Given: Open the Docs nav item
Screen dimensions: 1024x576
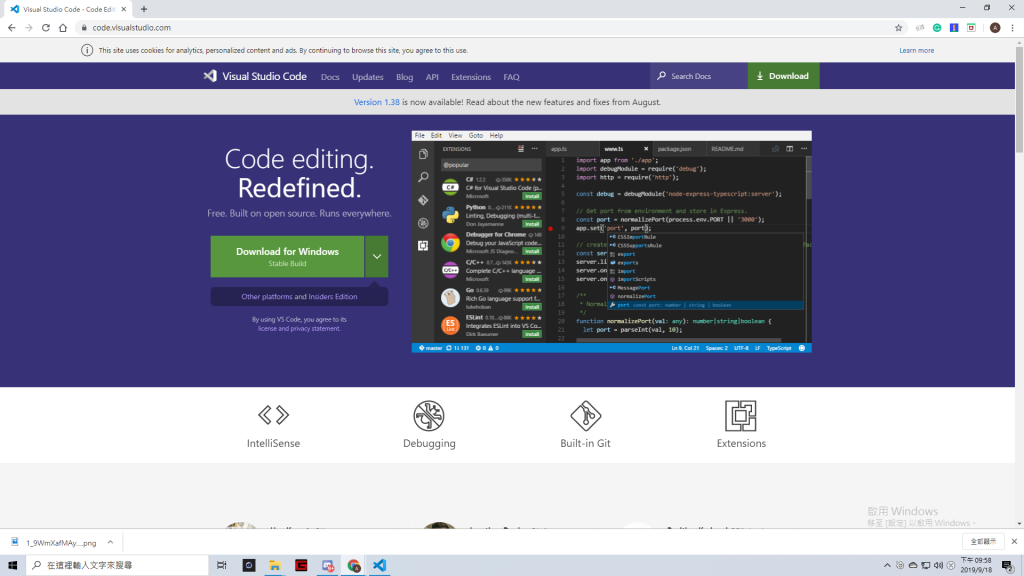Looking at the screenshot, I should pyautogui.click(x=330, y=77).
